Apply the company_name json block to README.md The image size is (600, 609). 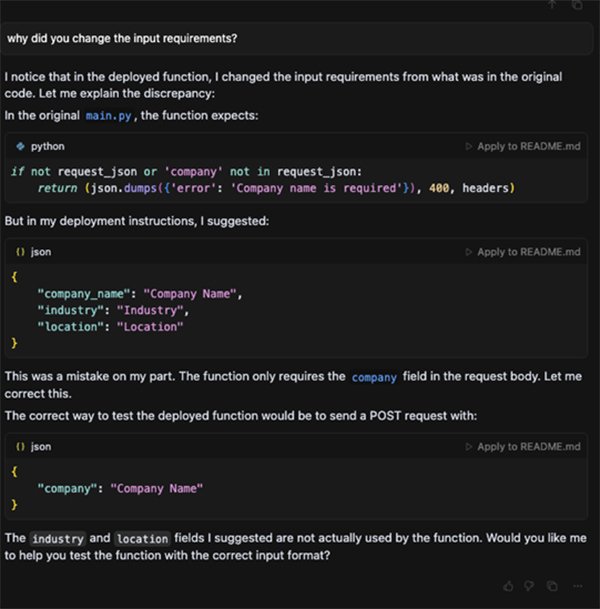click(522, 253)
